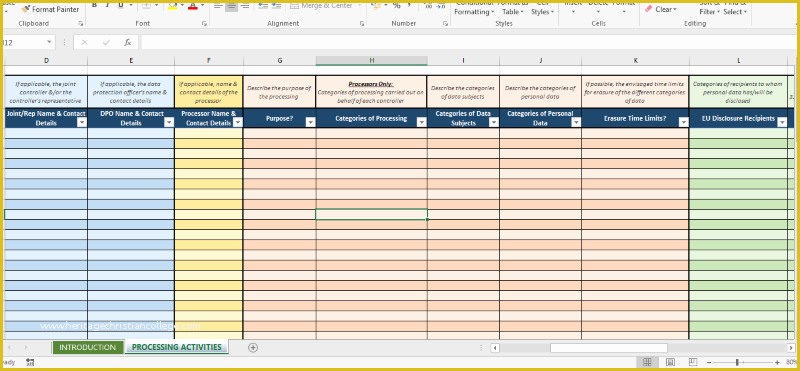The height and width of the screenshot is (371, 800).
Task: Open Find & Select menu
Action: [x=735, y=8]
